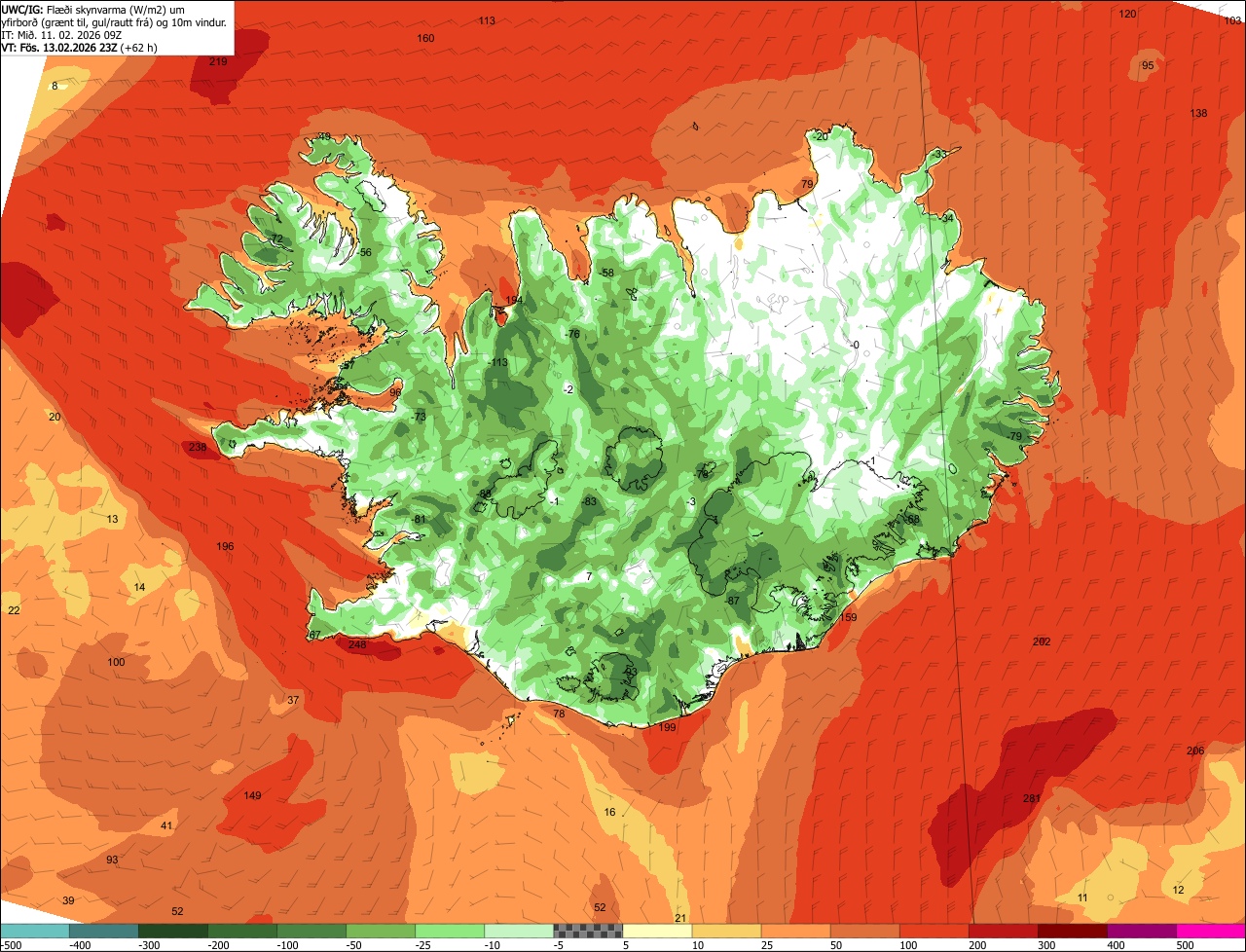
Task: Select the light green -25 to -10 legend segment
Action: [450, 931]
